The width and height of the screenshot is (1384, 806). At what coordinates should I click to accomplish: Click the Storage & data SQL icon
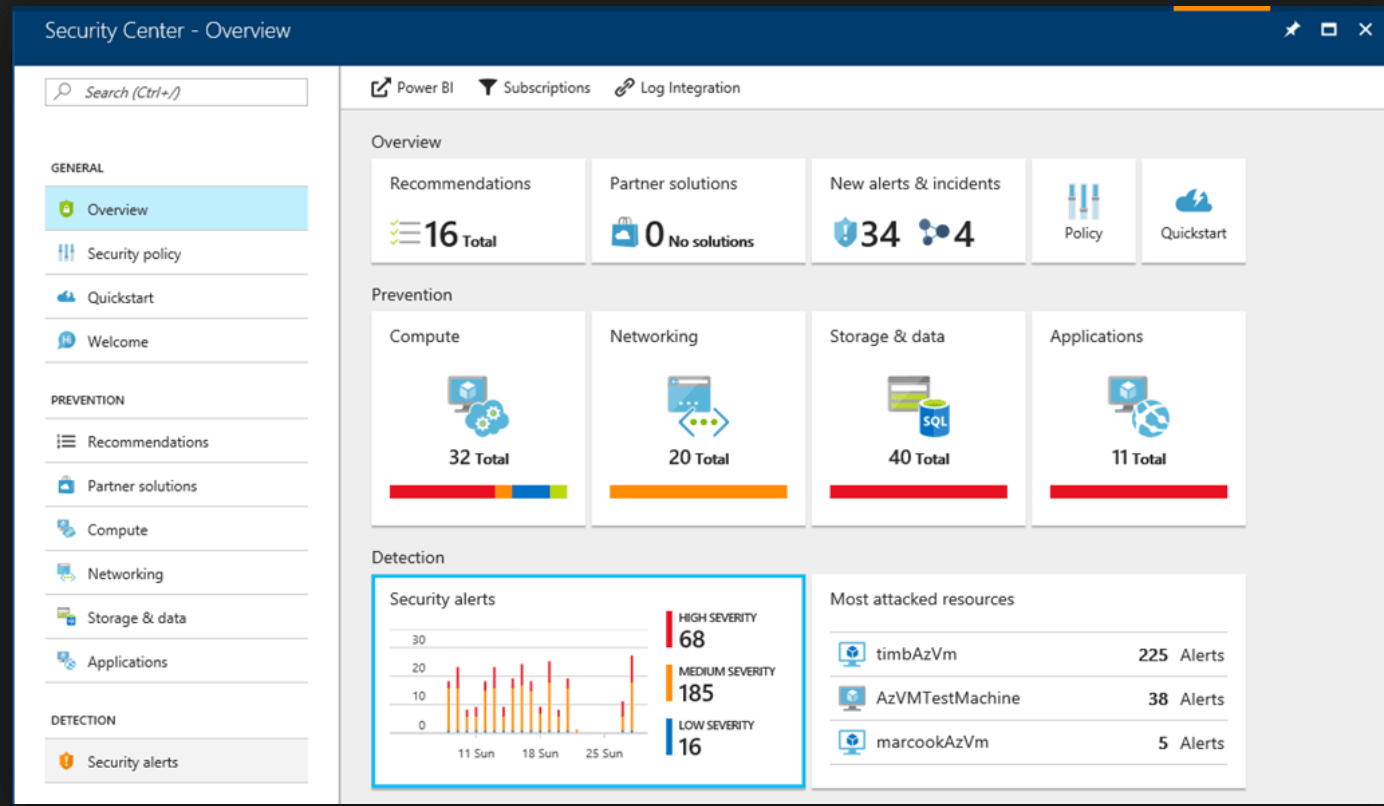[918, 405]
